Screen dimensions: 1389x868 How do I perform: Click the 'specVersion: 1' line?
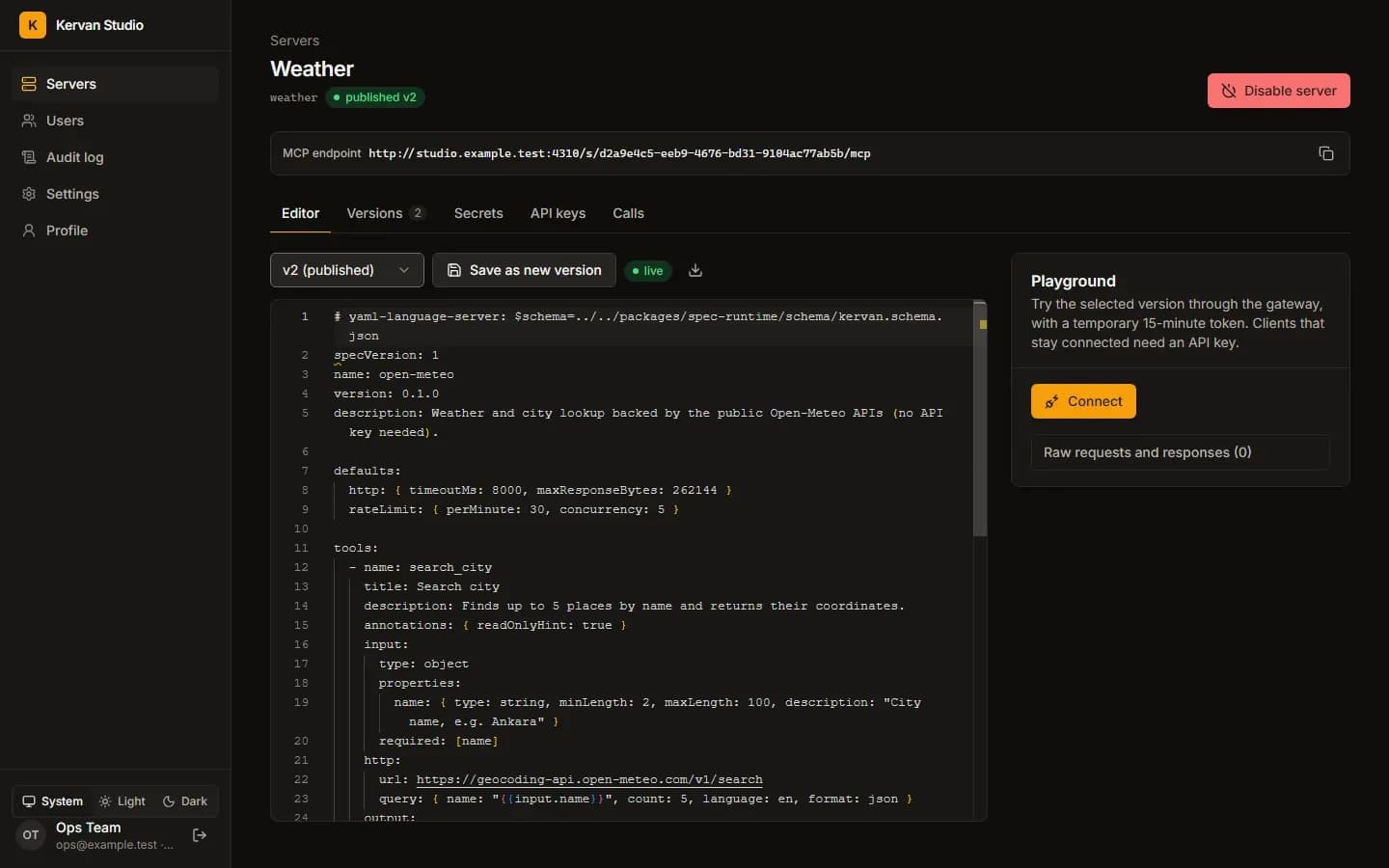(x=386, y=355)
